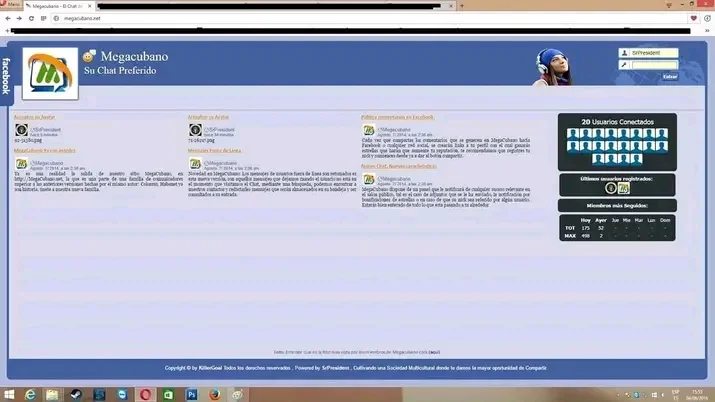The height and width of the screenshot is (402, 715).
Task: Open Firefox from taskbar
Action: [214, 395]
